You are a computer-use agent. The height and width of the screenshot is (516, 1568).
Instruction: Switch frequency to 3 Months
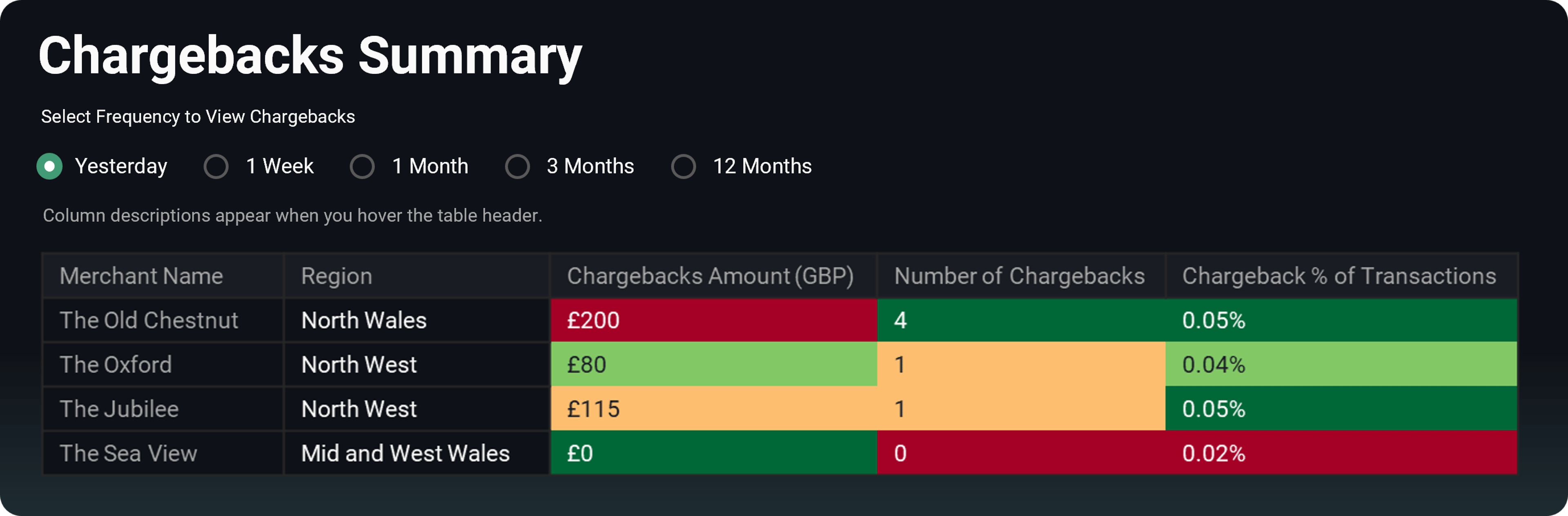517,166
